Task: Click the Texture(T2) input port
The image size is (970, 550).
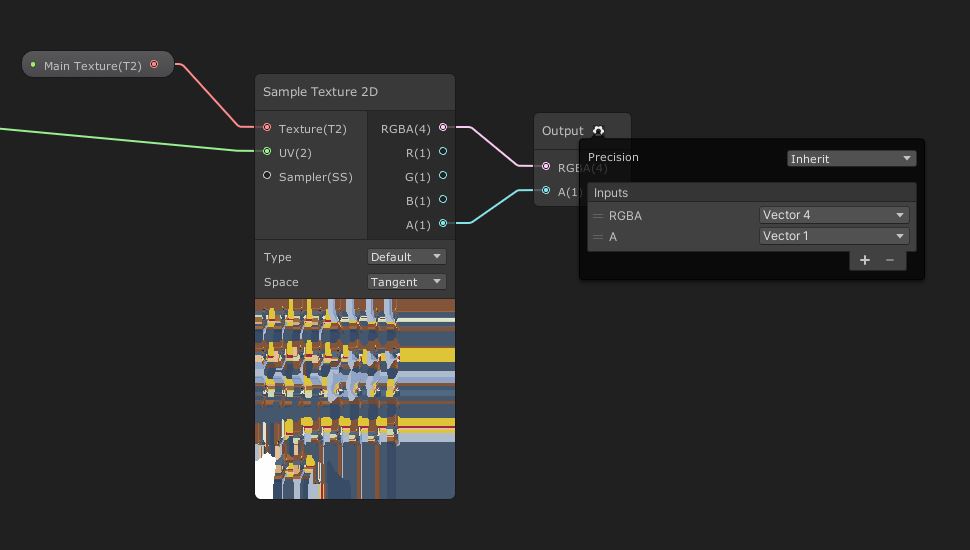Action: point(267,128)
